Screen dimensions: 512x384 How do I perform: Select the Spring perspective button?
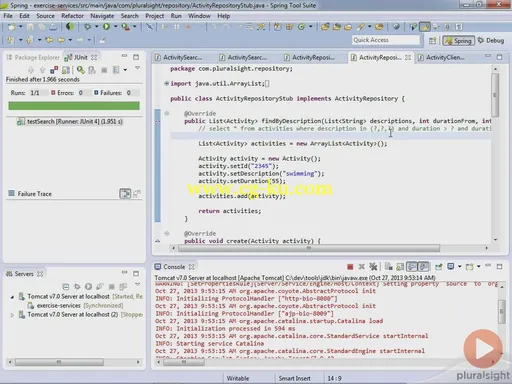[459, 41]
